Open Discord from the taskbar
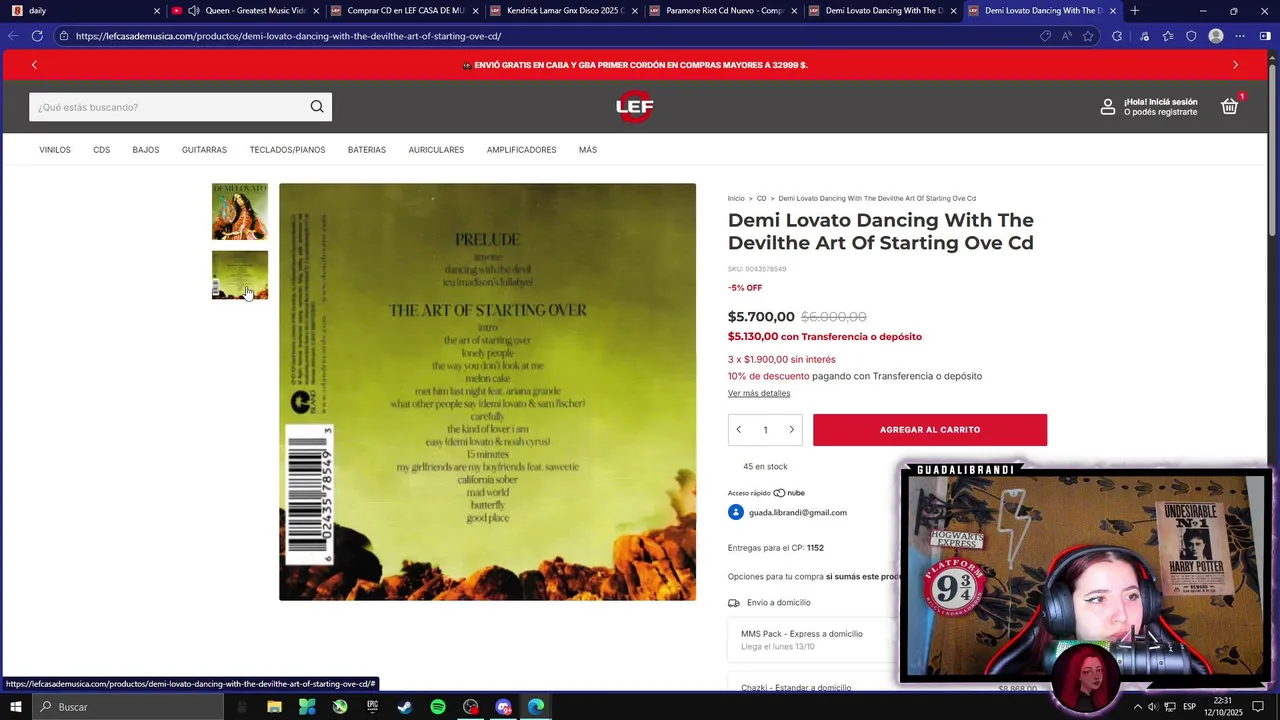This screenshot has height=720, width=1280. coord(503,707)
